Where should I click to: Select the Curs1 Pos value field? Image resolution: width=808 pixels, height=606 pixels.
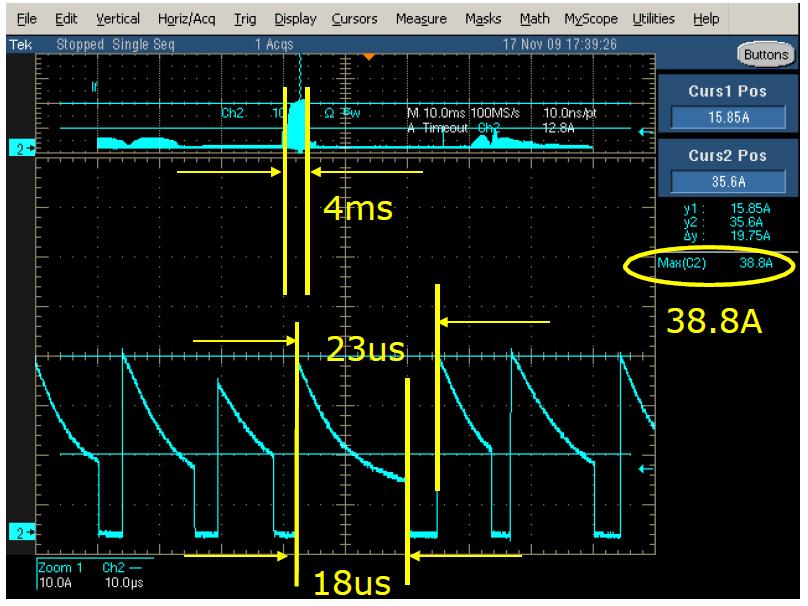(x=728, y=118)
